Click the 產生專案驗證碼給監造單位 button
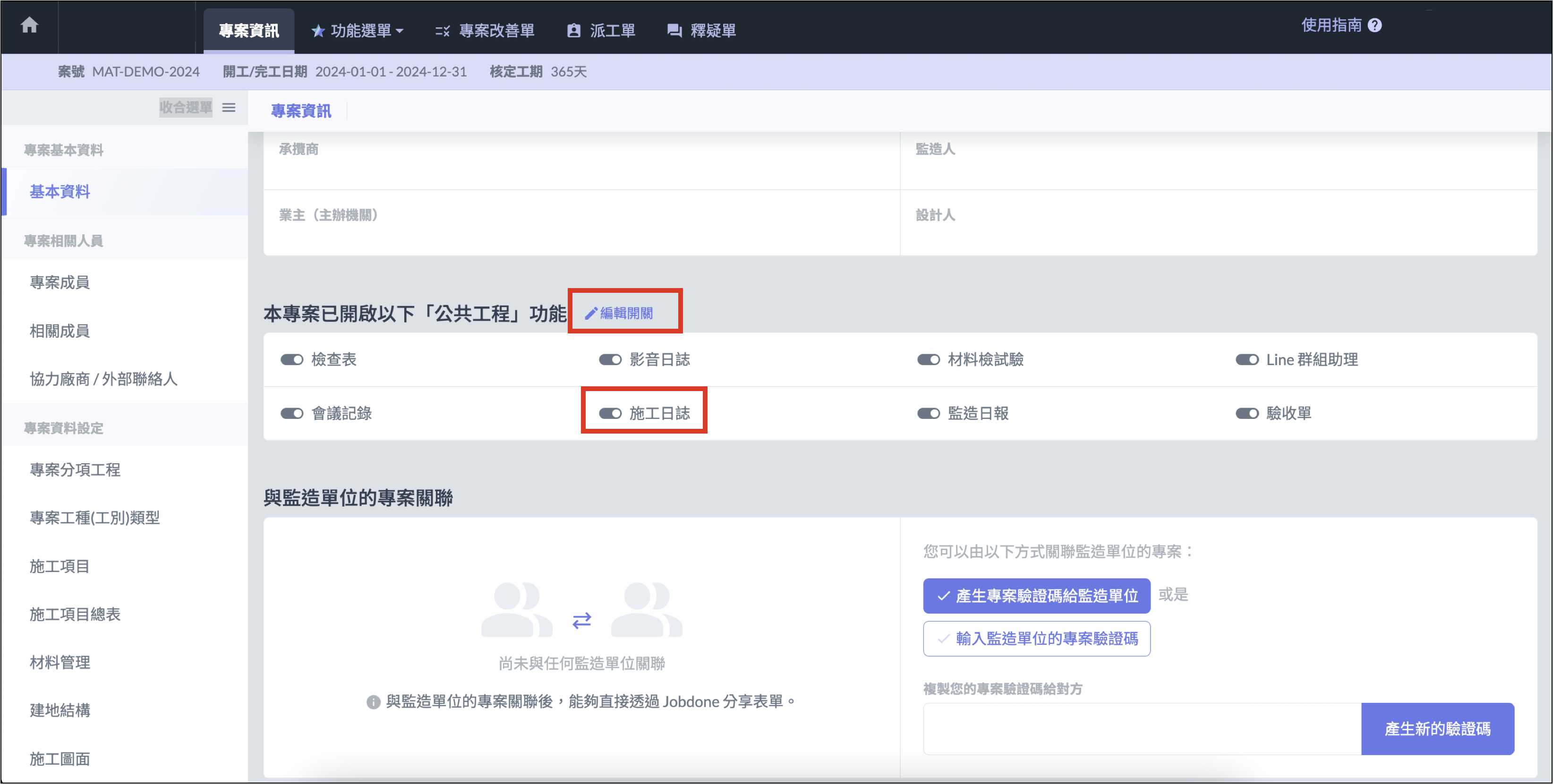The height and width of the screenshot is (784, 1553). (x=1036, y=596)
